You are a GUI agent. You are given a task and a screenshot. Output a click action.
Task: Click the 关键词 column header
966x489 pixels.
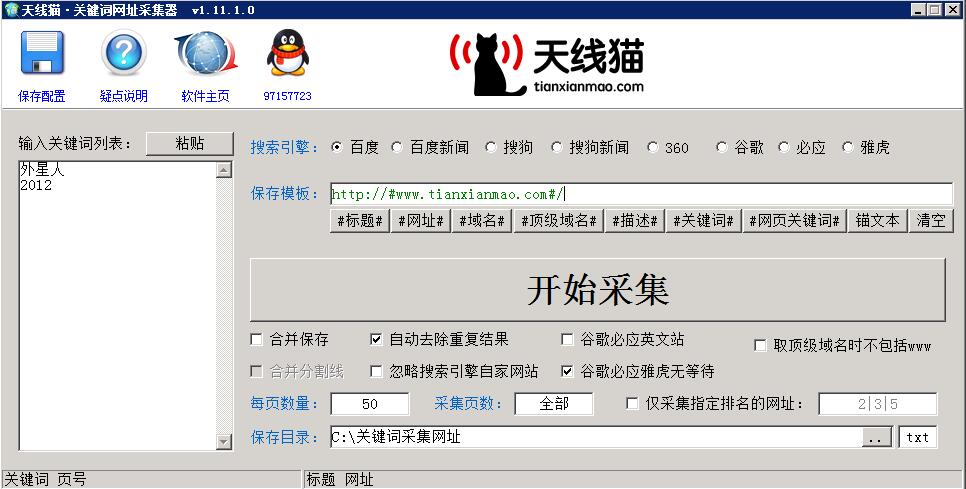[26, 479]
